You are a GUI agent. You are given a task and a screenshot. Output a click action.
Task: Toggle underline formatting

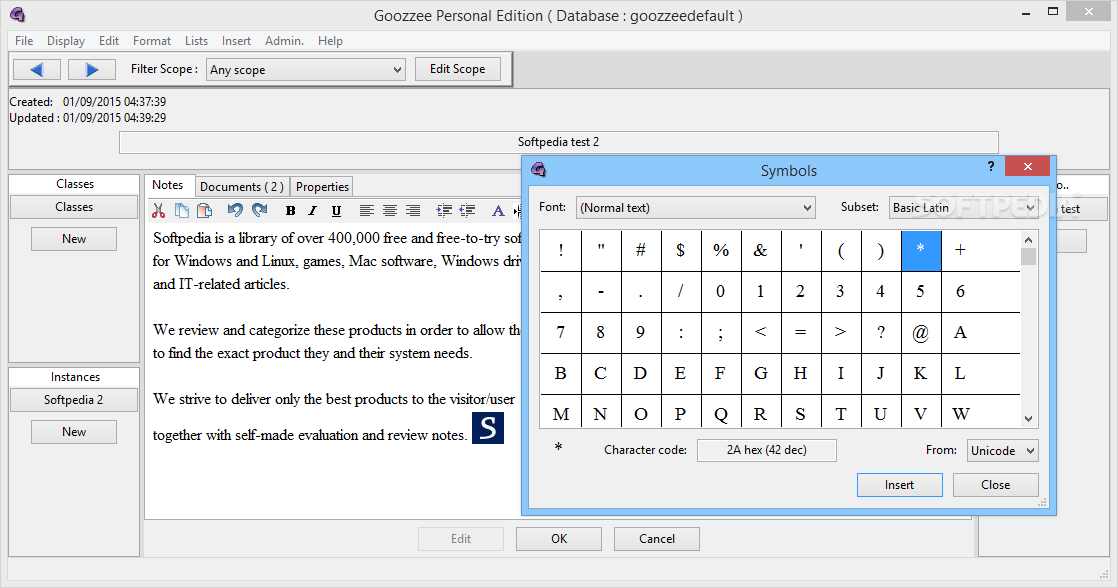(x=336, y=210)
